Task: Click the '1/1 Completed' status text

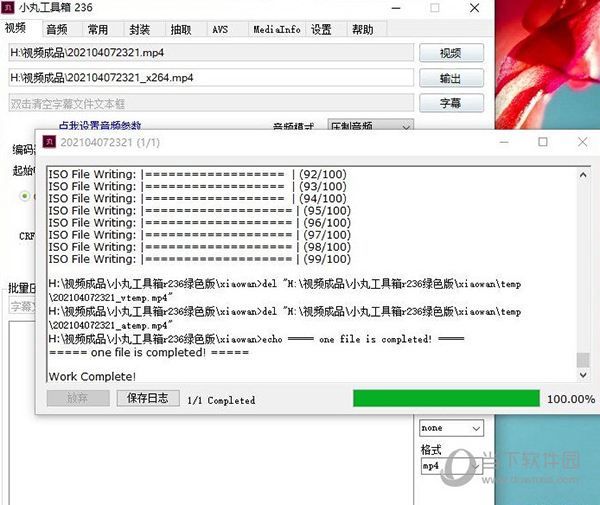Action: [221, 401]
